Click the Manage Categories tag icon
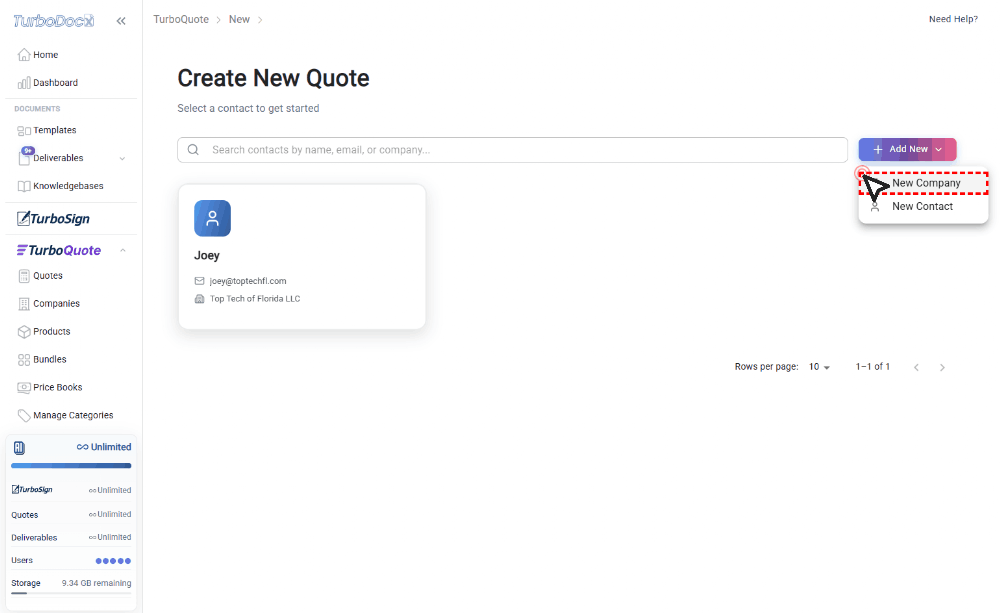Viewport: 1000px width, 613px height. [x=24, y=415]
